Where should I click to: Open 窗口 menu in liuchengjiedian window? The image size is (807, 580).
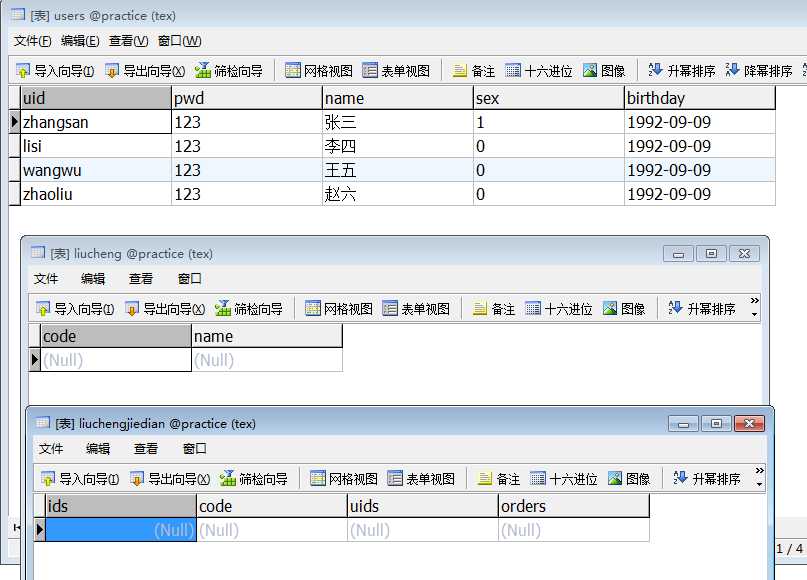click(x=195, y=449)
